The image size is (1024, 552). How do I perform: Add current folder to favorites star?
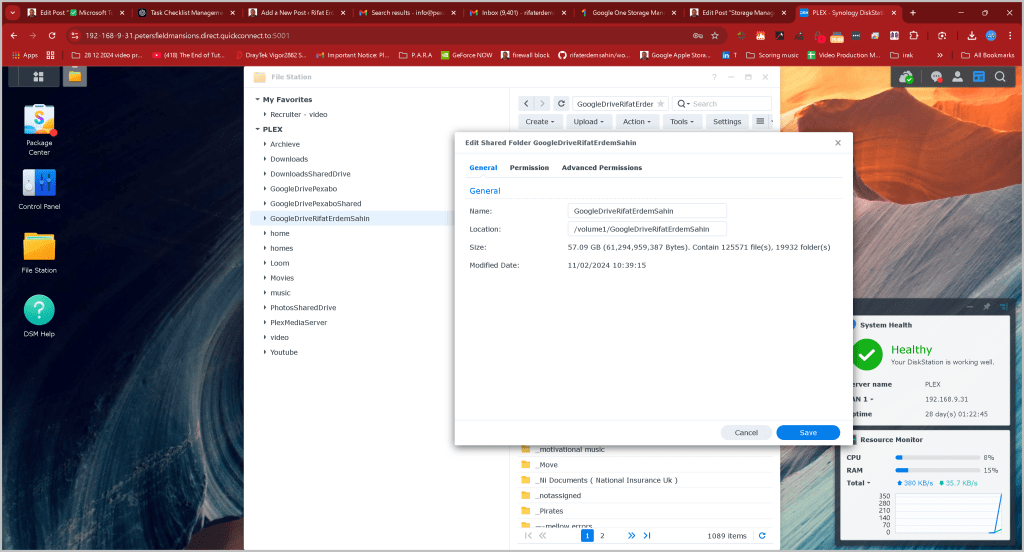point(660,104)
